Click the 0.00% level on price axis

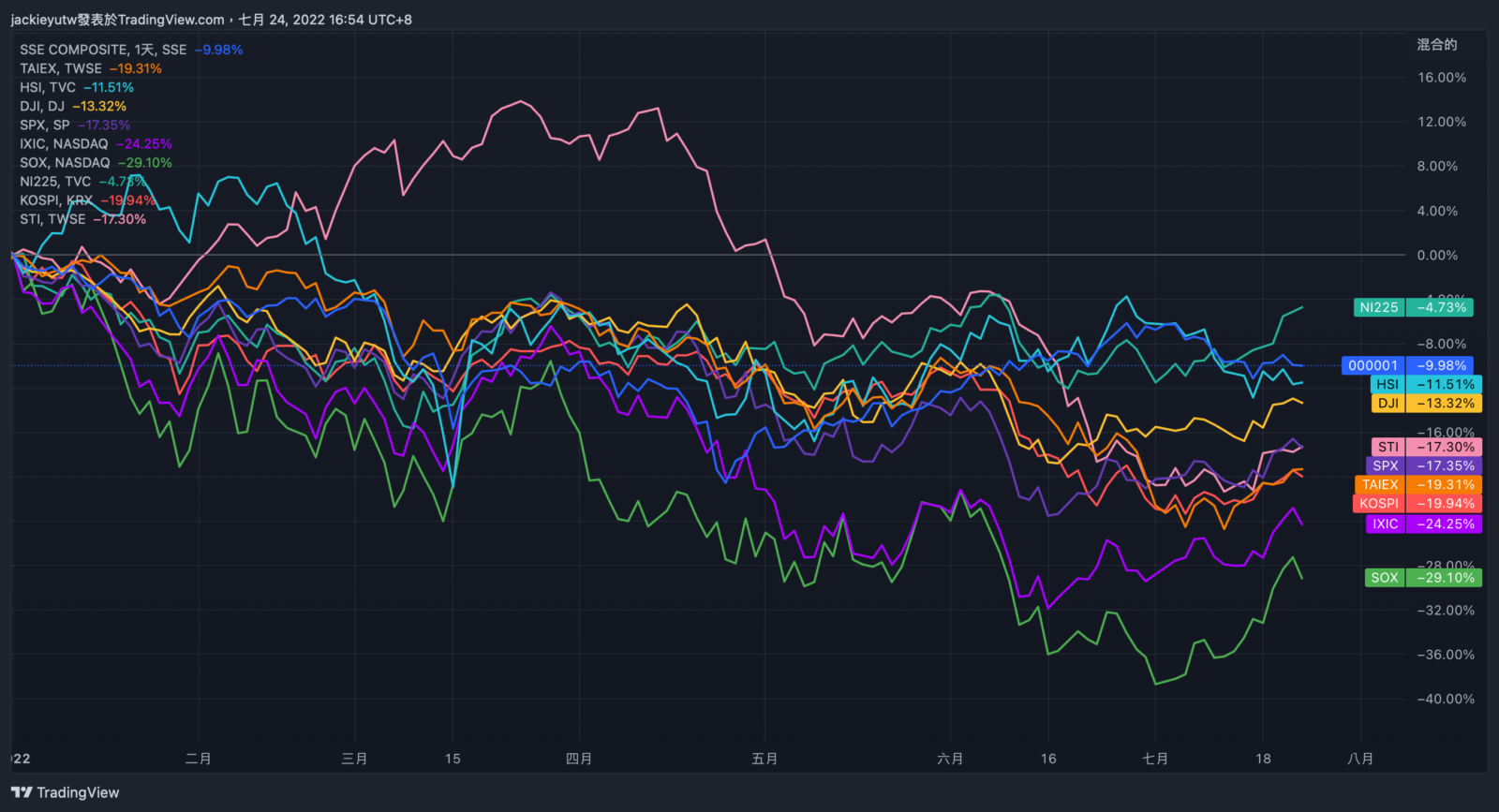pyautogui.click(x=1437, y=256)
